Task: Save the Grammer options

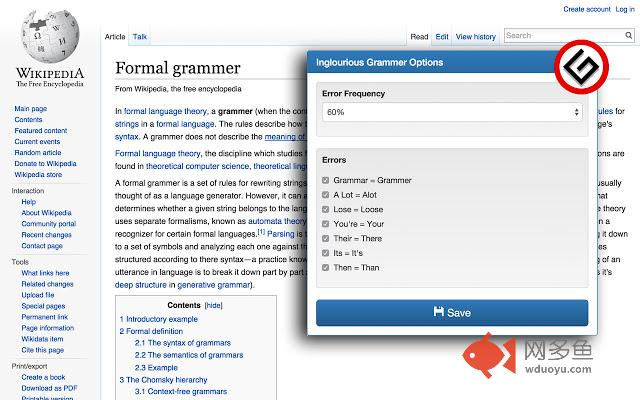Action: click(452, 313)
